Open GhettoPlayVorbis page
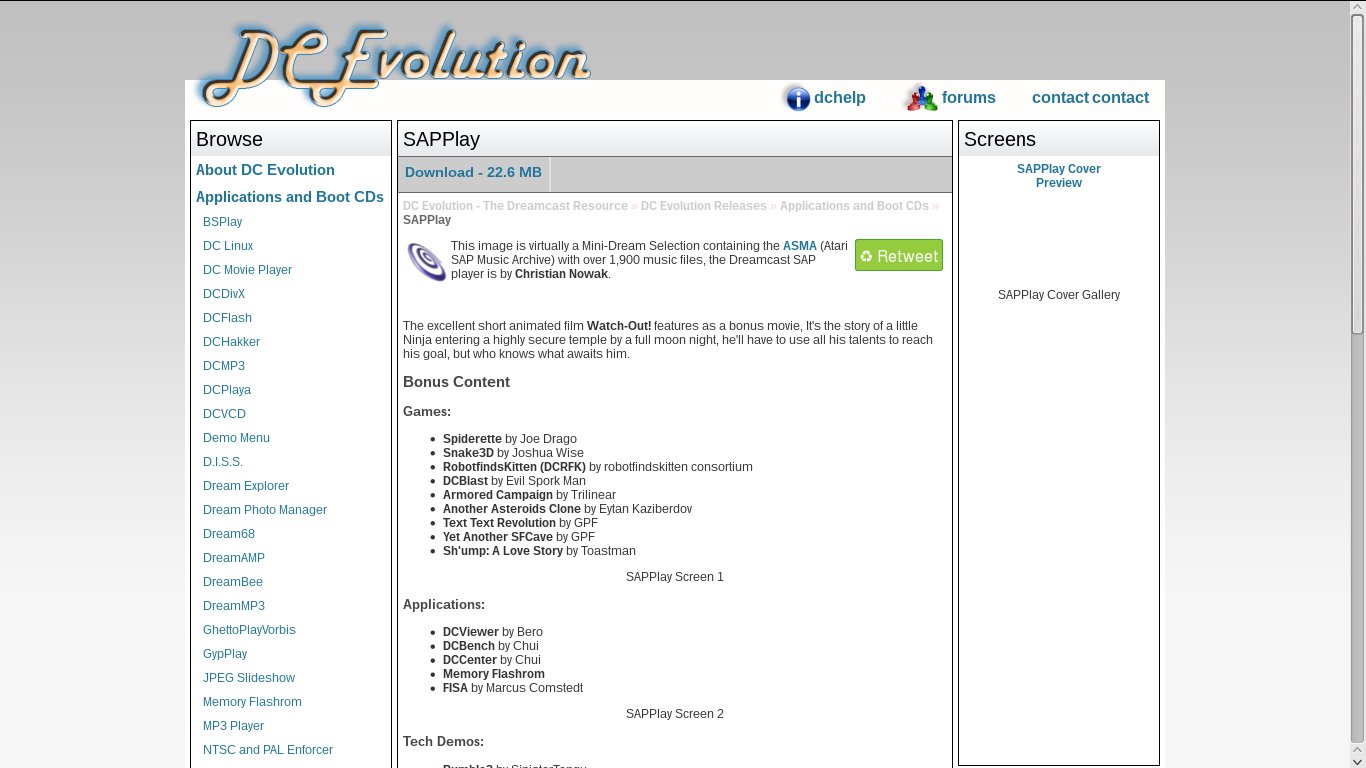 tap(249, 630)
